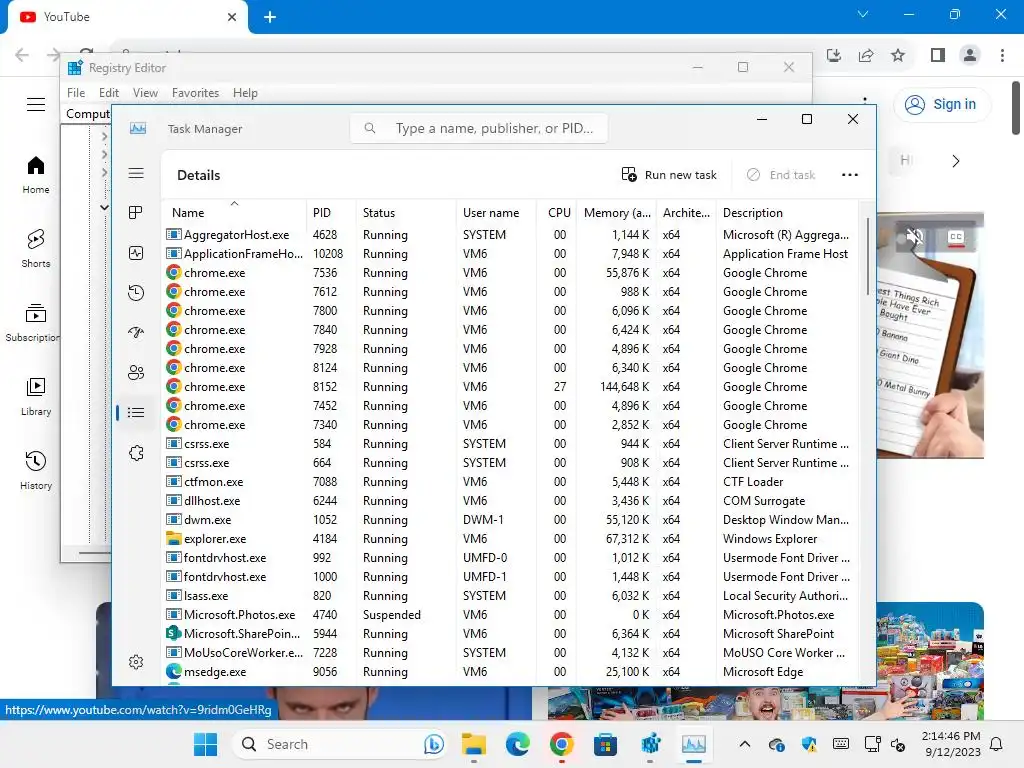Viewport: 1024px width, 768px height.
Task: Sort by Name column header
Action: point(234,213)
